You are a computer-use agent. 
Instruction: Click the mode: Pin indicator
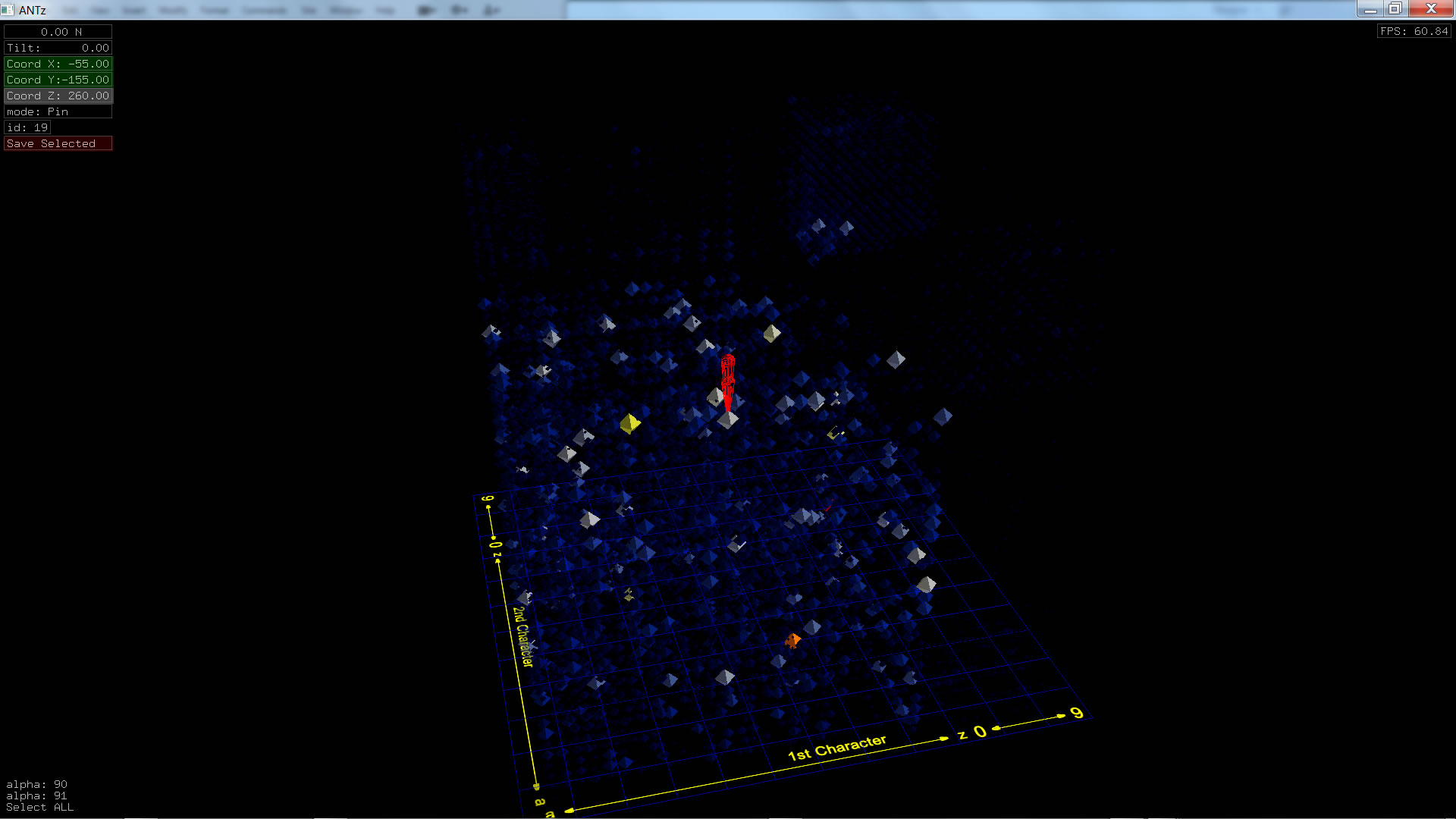[x=58, y=111]
